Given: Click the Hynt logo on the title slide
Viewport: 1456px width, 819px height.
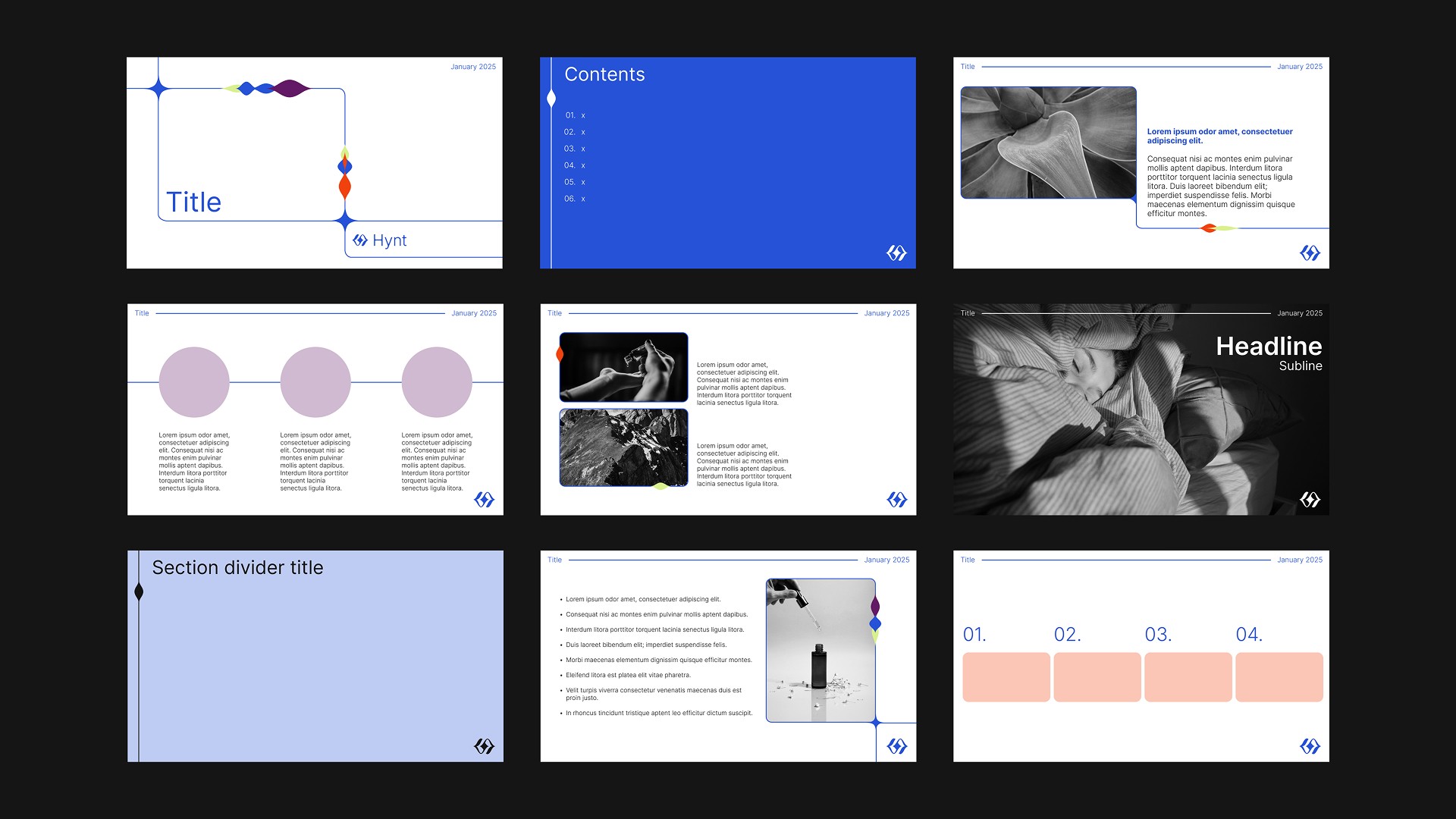Looking at the screenshot, I should (380, 240).
